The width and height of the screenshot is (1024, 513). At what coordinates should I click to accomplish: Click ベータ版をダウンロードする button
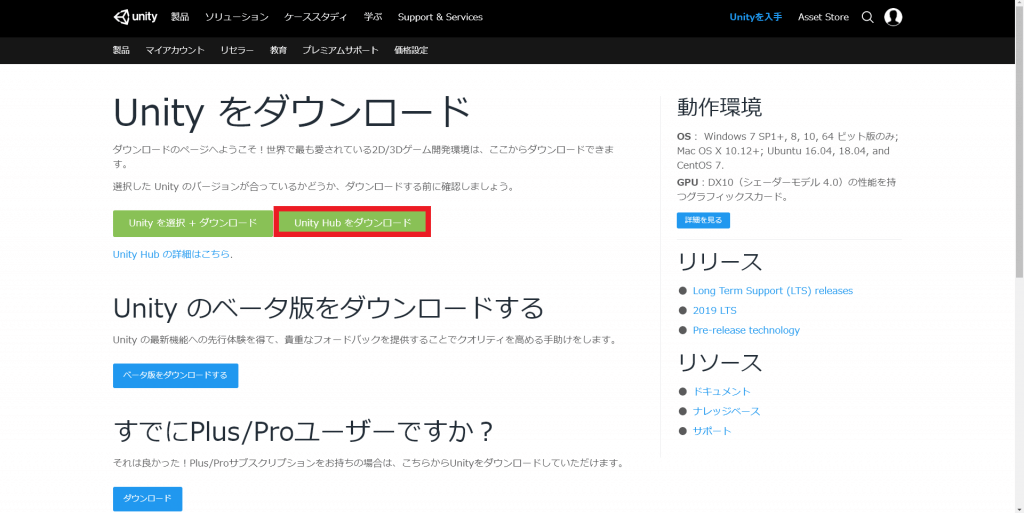coord(175,376)
